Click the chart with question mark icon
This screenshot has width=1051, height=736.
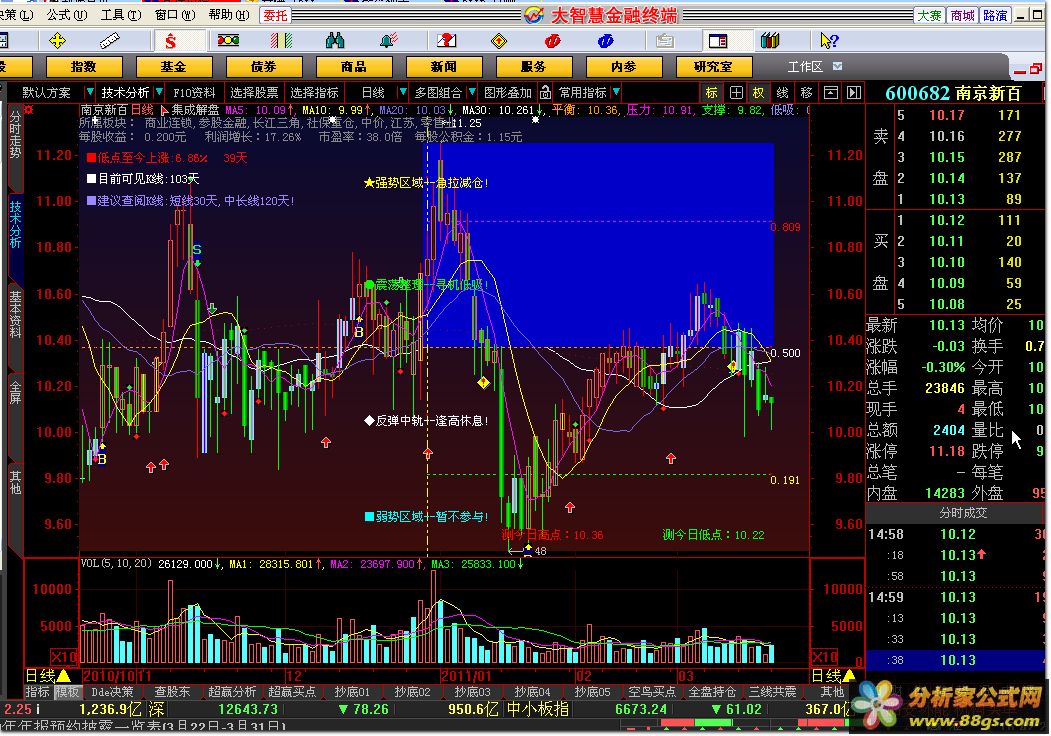pos(446,41)
